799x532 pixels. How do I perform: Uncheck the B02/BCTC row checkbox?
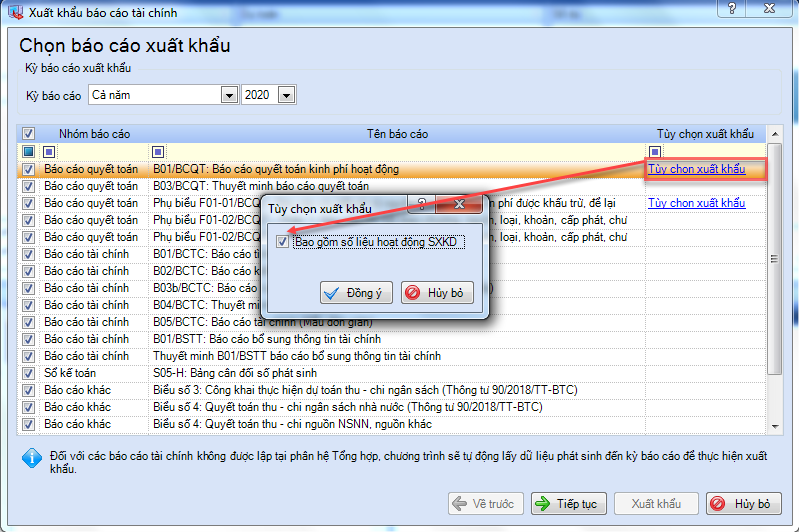[x=28, y=271]
